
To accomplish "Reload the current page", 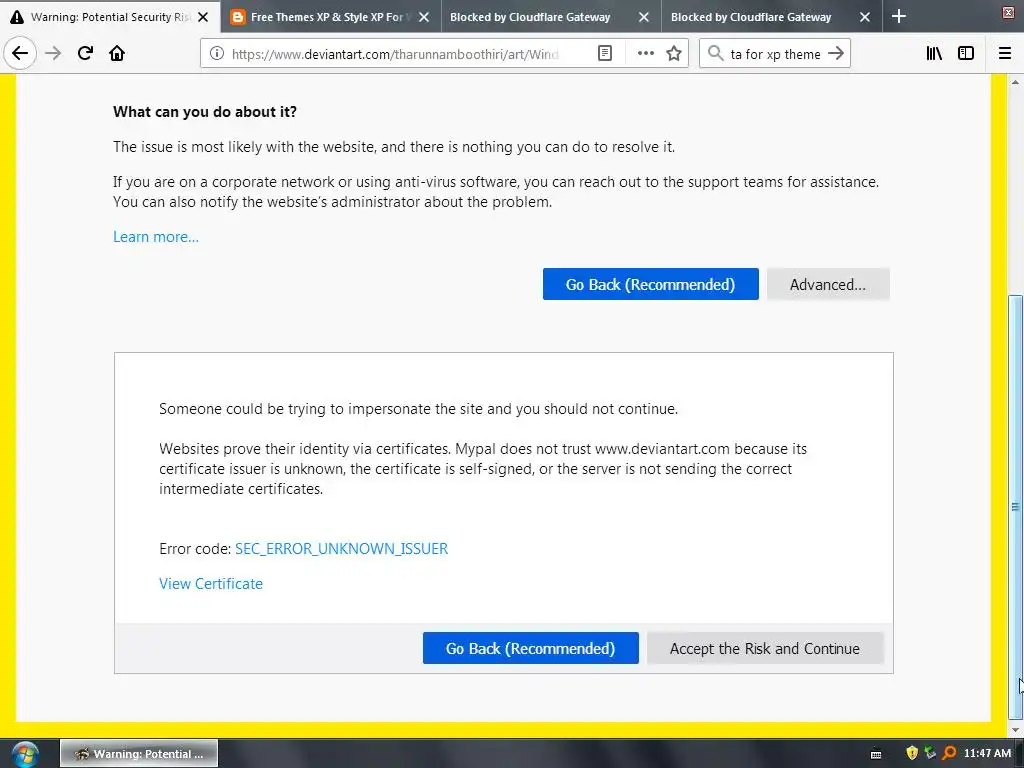I will coord(85,54).
